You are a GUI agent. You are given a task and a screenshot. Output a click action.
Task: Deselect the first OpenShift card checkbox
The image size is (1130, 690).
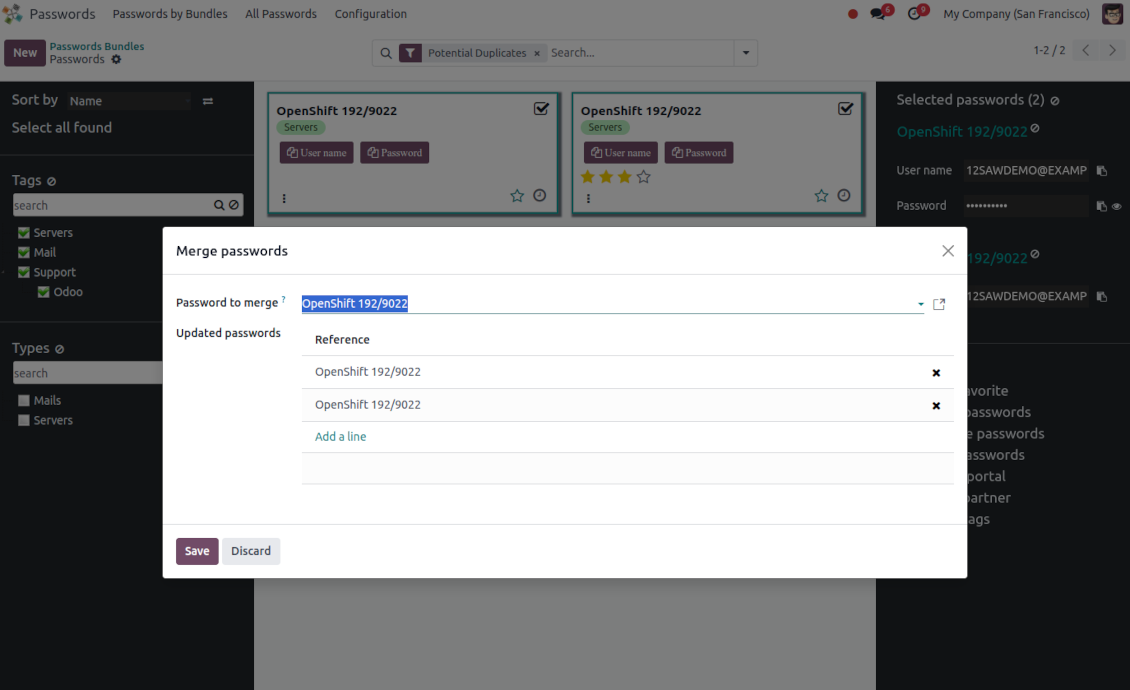click(541, 109)
